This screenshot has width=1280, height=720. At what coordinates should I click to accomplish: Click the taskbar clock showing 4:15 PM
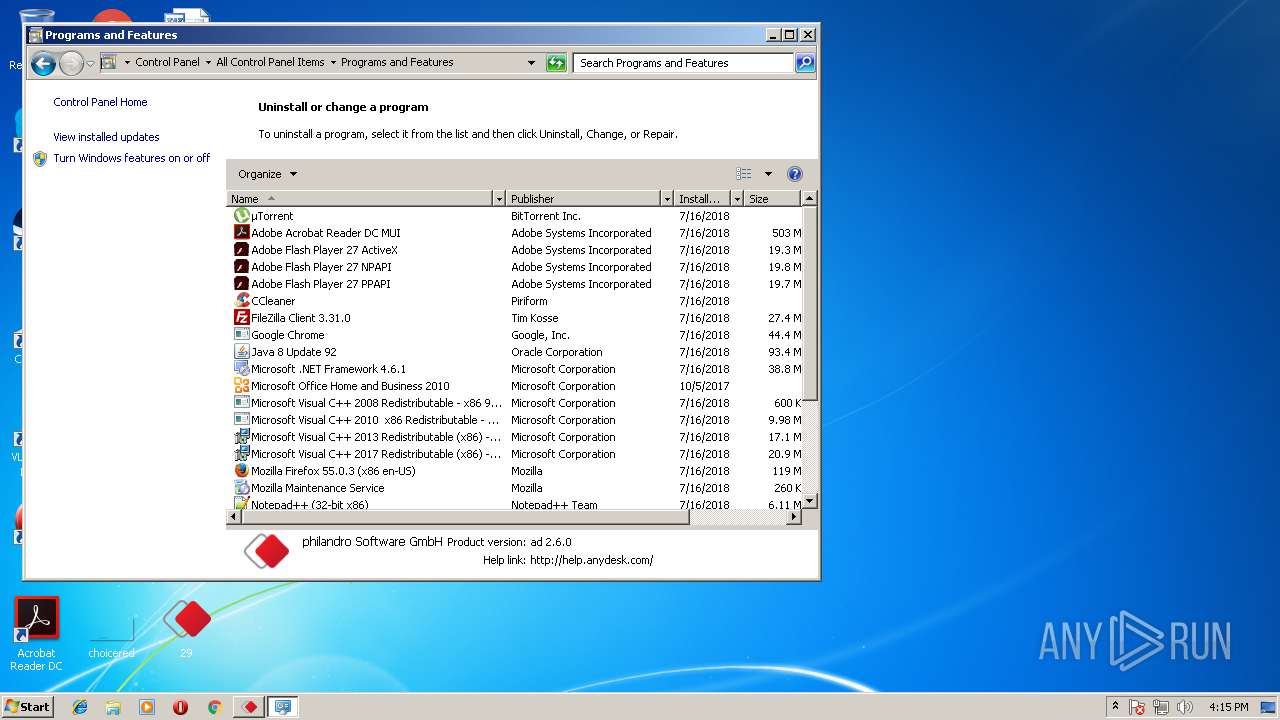coord(1228,707)
